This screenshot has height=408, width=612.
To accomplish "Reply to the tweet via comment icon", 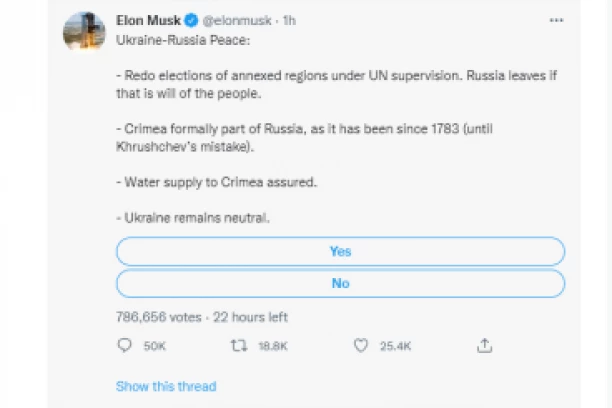I will click(x=126, y=346).
